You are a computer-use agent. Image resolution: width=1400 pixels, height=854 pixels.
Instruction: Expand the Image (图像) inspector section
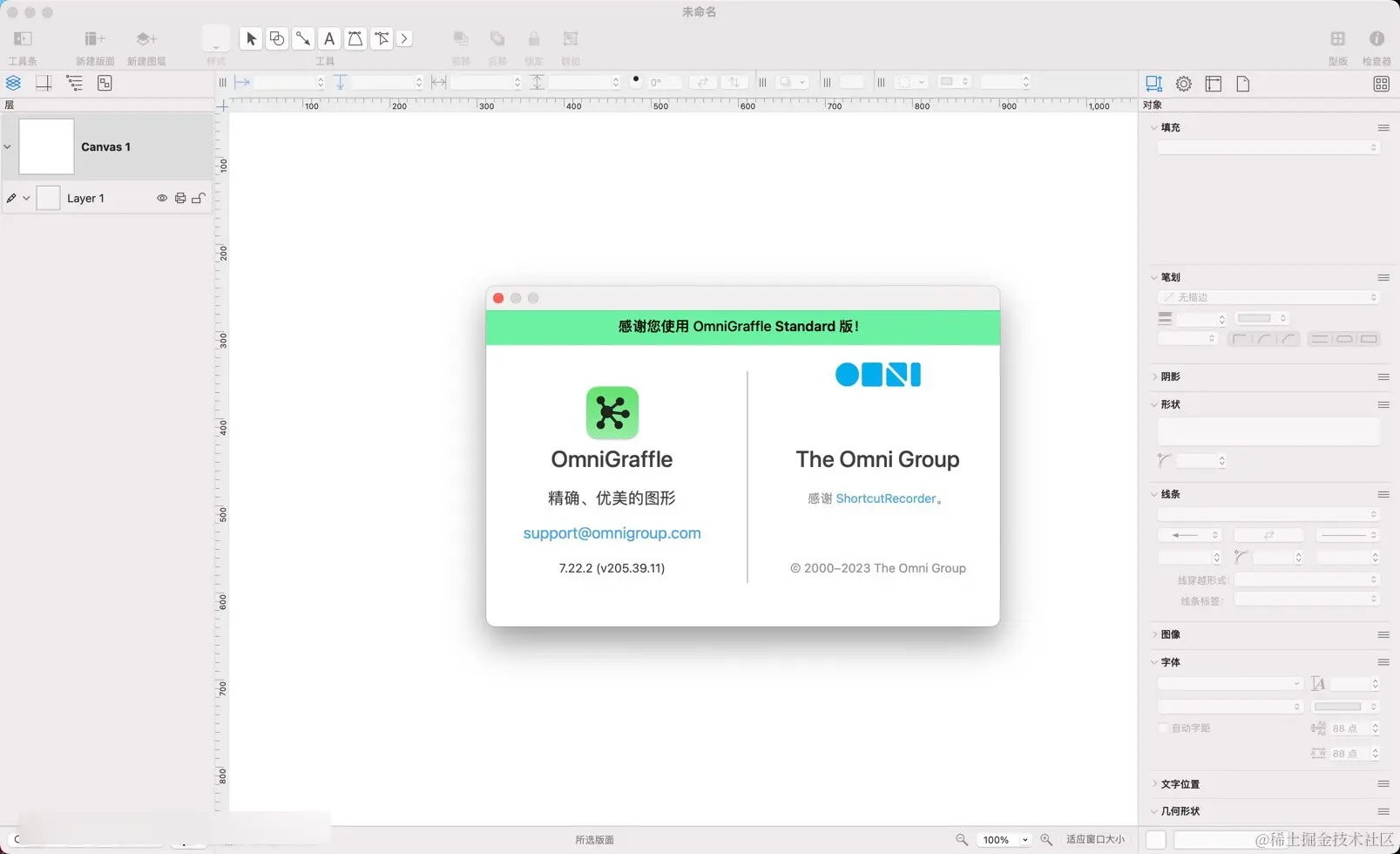[x=1154, y=634]
